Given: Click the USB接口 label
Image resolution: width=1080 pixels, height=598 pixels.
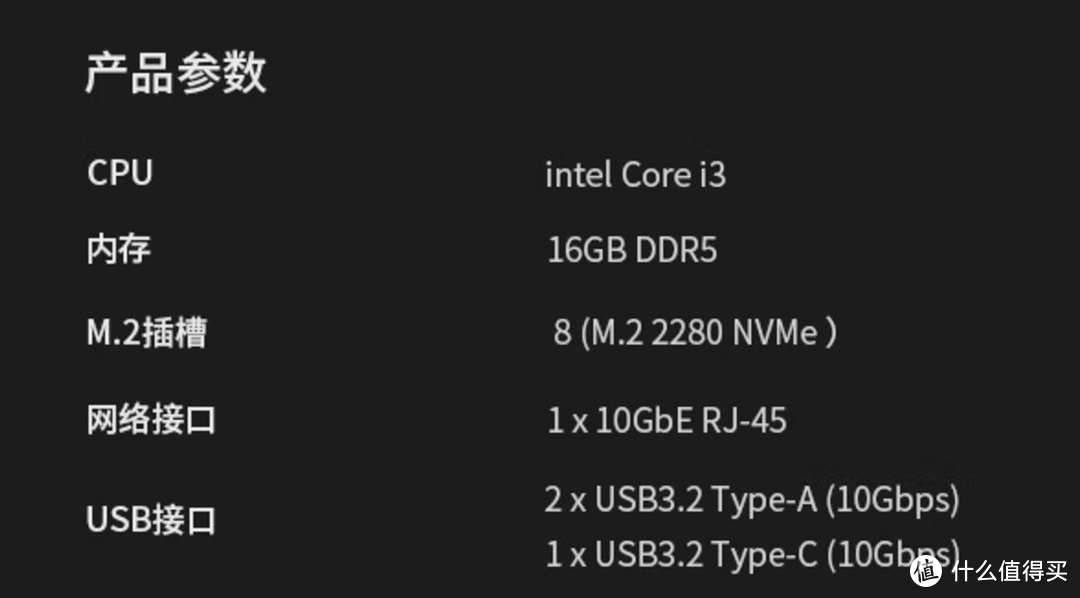Looking at the screenshot, I should point(151,520).
